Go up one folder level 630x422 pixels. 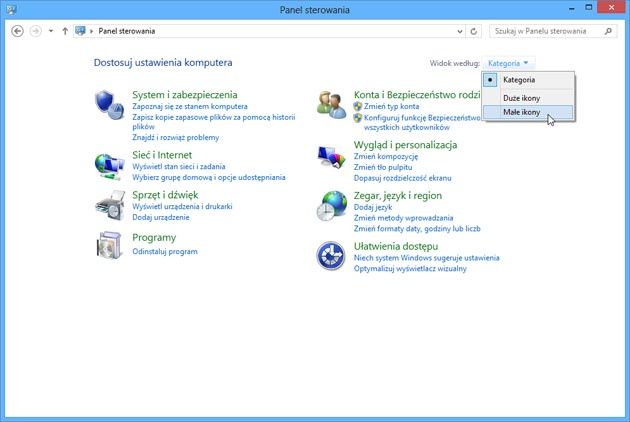click(65, 31)
